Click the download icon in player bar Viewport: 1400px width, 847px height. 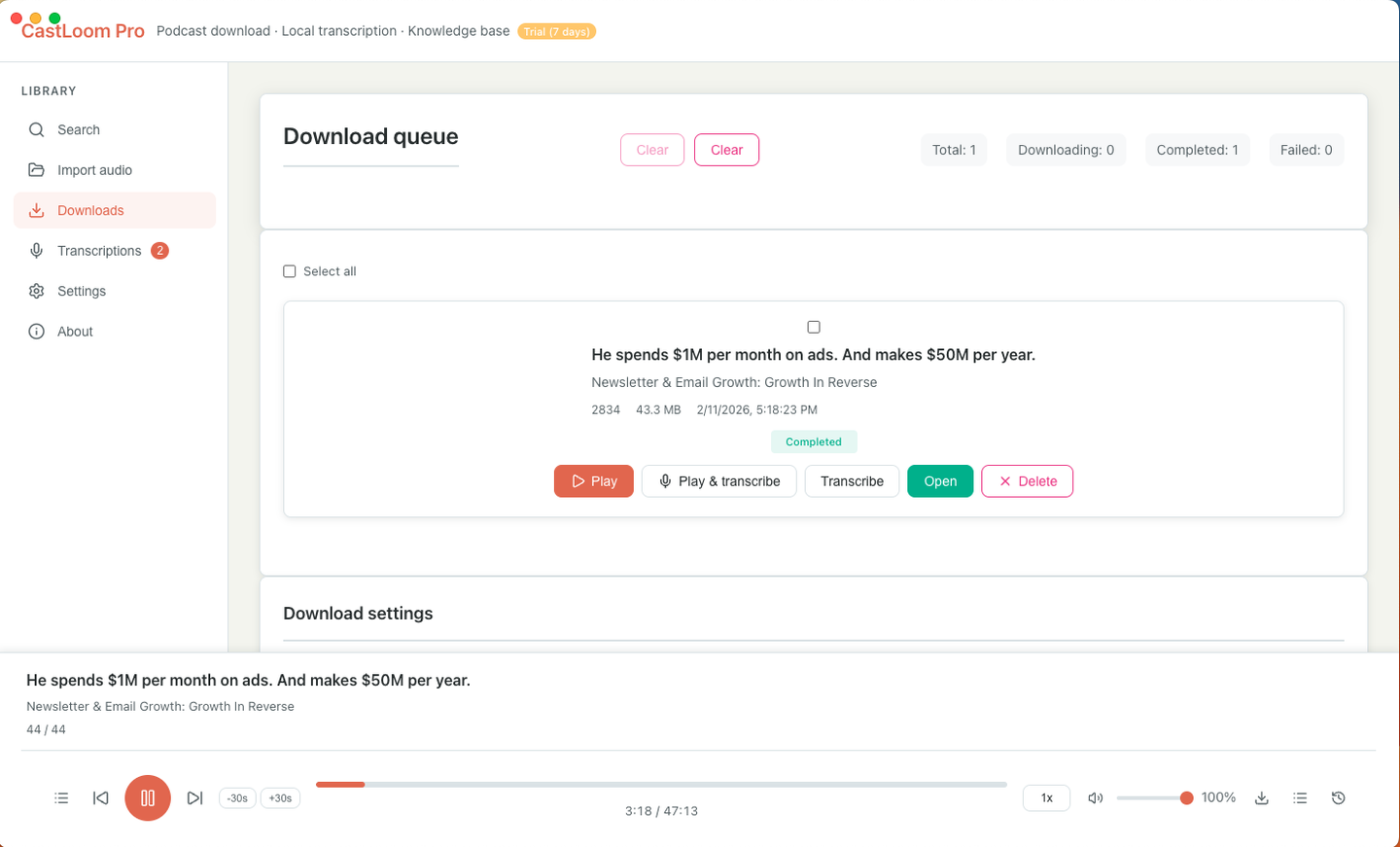[x=1262, y=798]
